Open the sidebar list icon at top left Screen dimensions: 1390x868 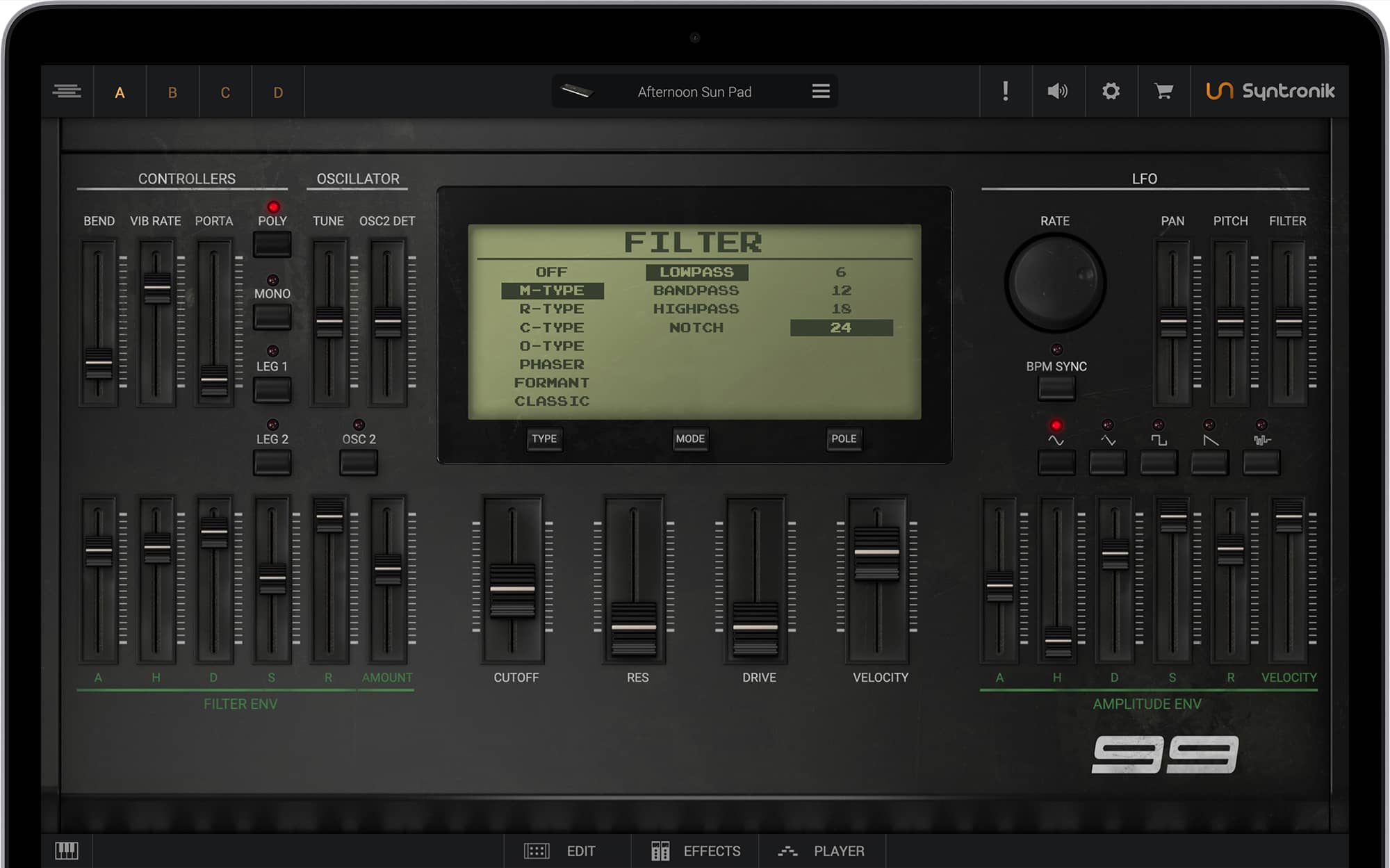(67, 91)
